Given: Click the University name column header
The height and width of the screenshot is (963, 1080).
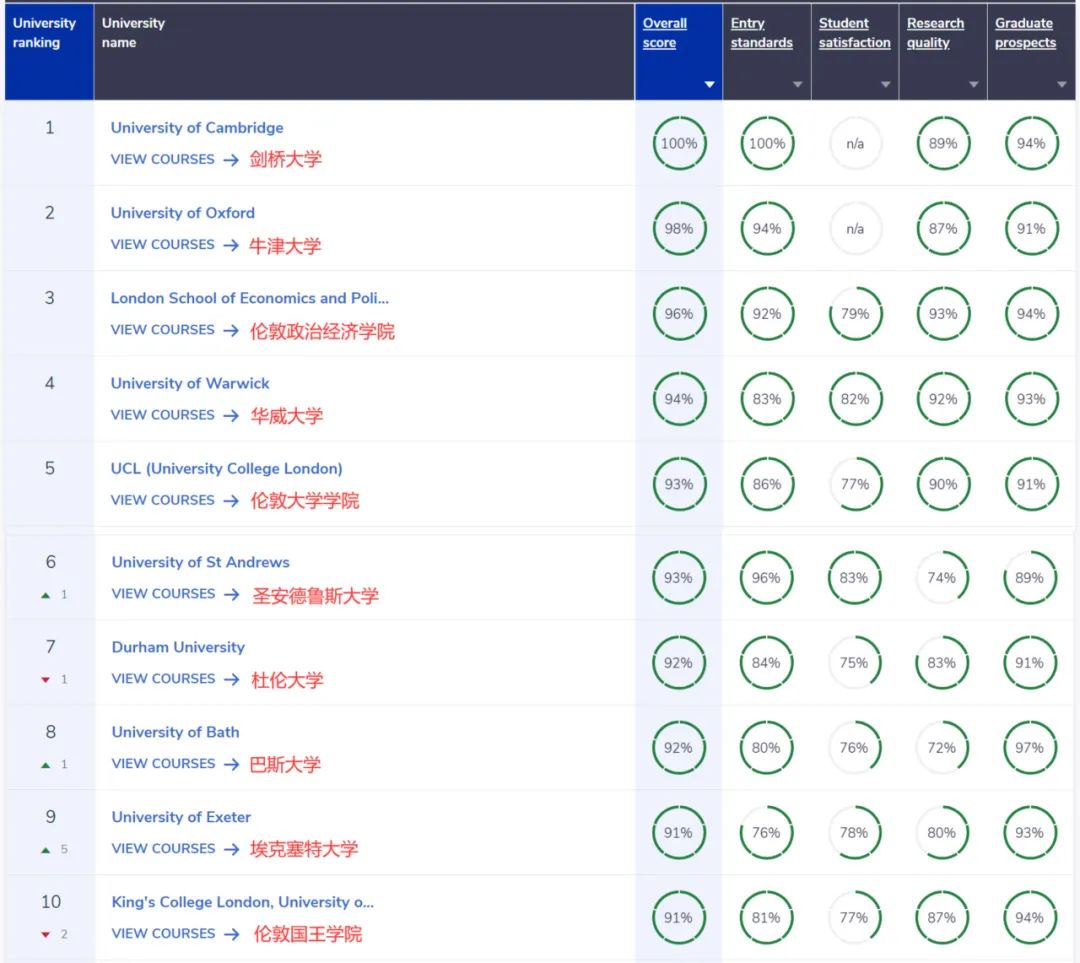Looking at the screenshot, I should coord(364,52).
